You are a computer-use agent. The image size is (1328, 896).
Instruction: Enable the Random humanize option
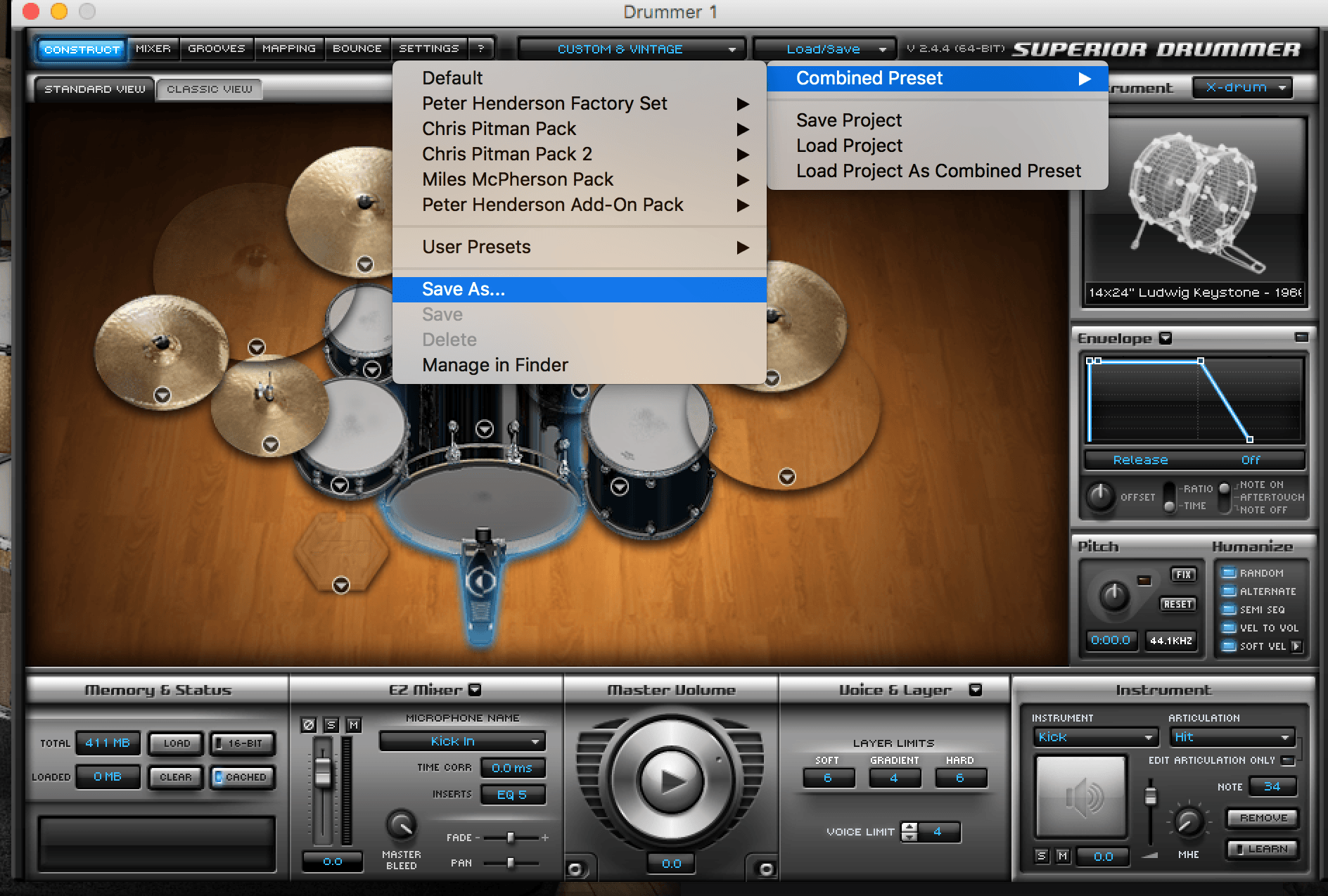click(x=1229, y=572)
